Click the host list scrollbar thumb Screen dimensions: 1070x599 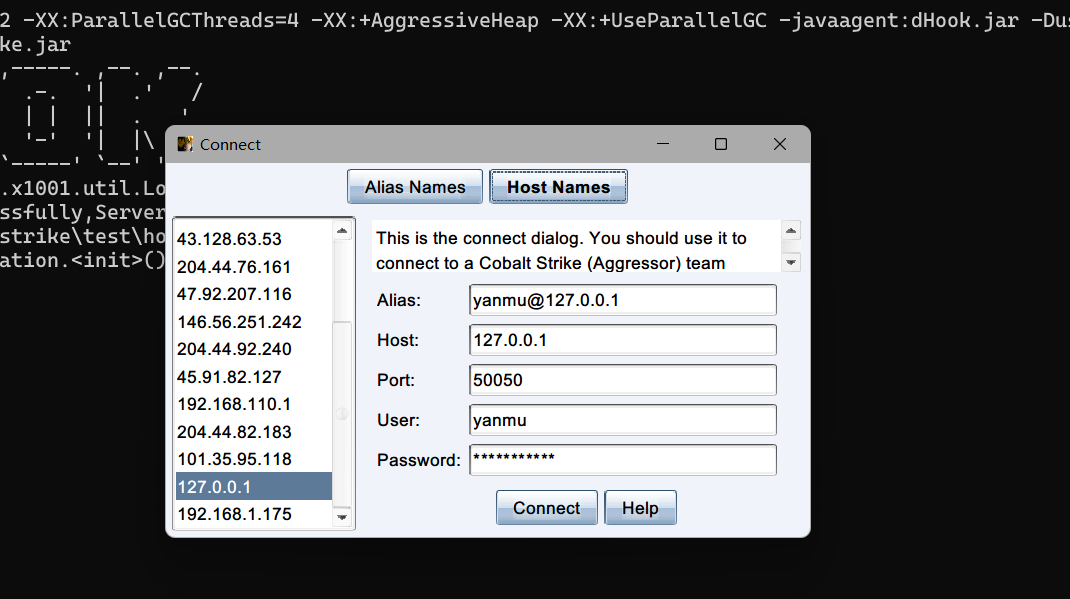342,413
